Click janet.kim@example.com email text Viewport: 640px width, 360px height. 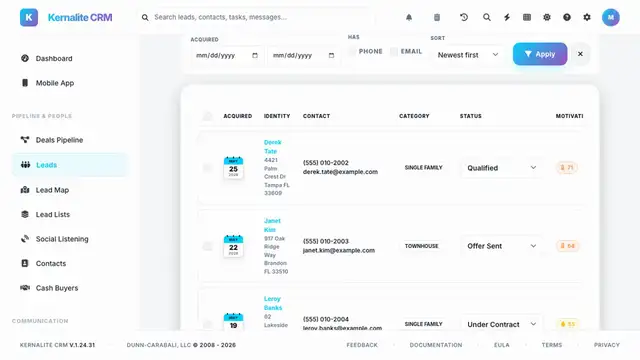click(339, 250)
